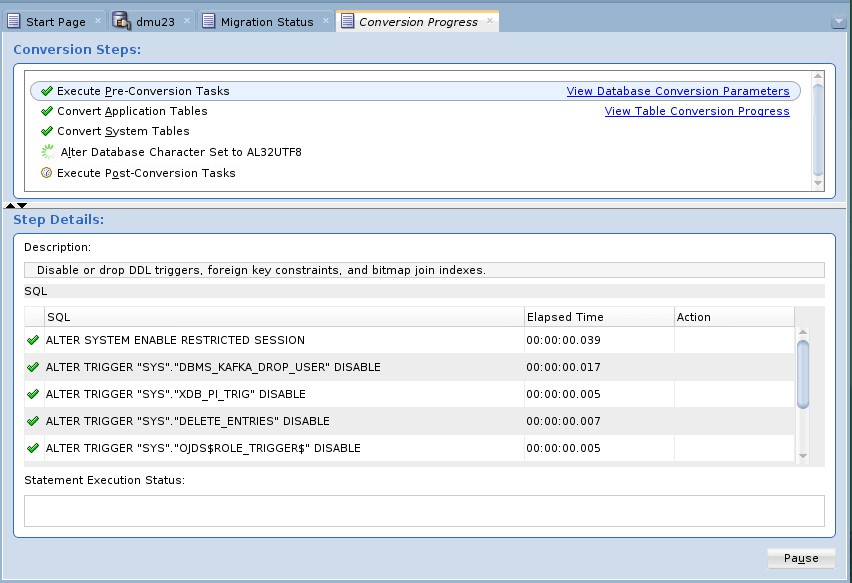
Task: Click elapsed time 00:00:00.007
Action: point(563,421)
